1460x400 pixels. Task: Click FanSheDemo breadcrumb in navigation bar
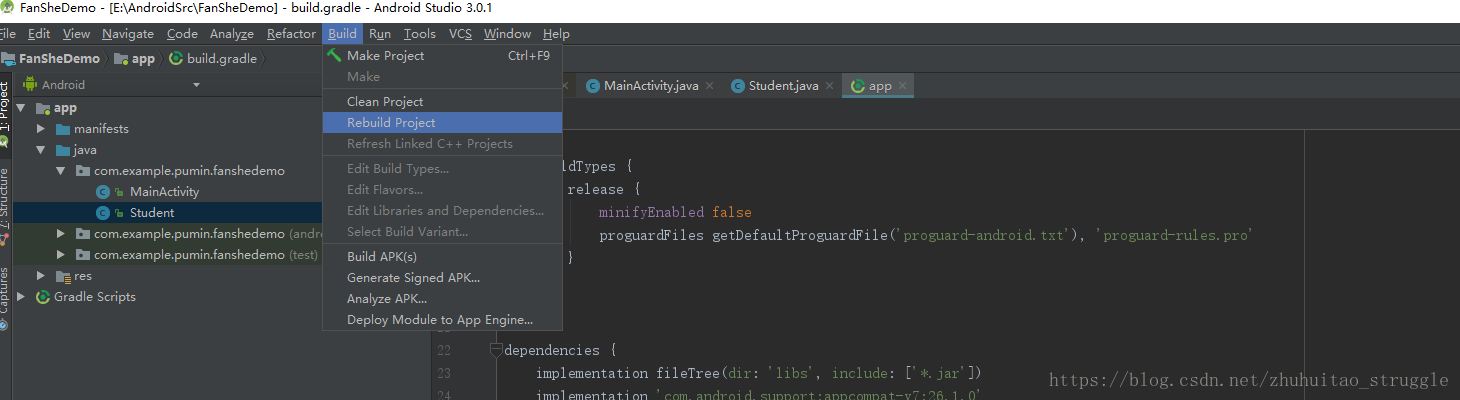point(59,58)
